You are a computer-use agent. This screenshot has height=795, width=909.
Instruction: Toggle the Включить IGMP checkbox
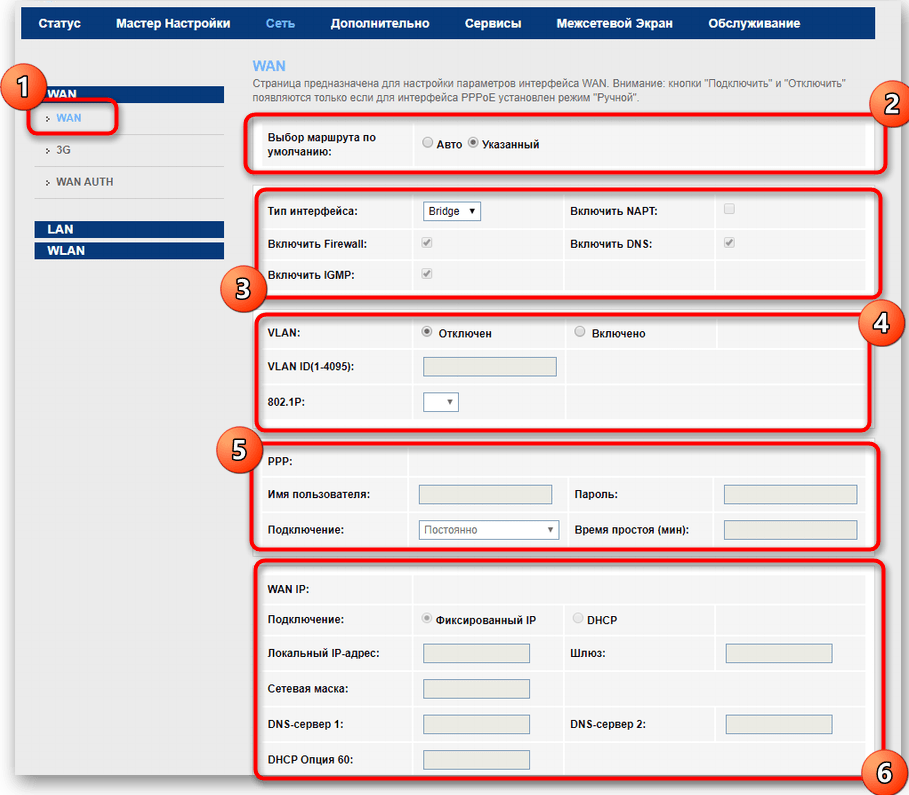coord(428,273)
